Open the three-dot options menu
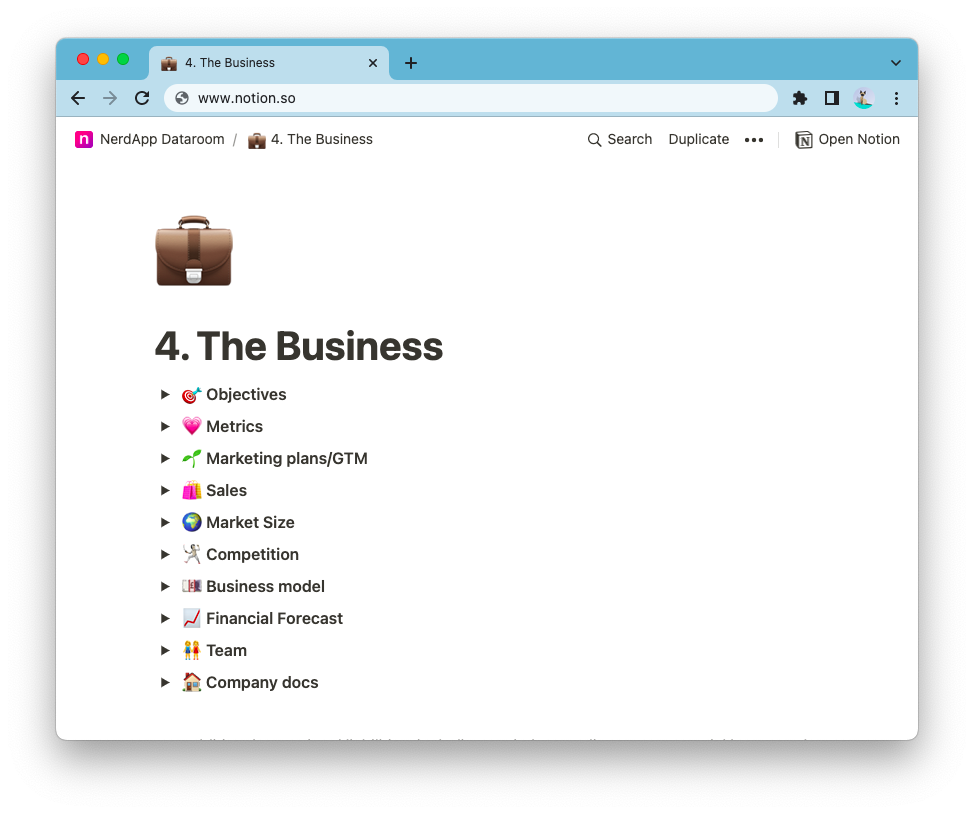974x814 pixels. (x=754, y=139)
